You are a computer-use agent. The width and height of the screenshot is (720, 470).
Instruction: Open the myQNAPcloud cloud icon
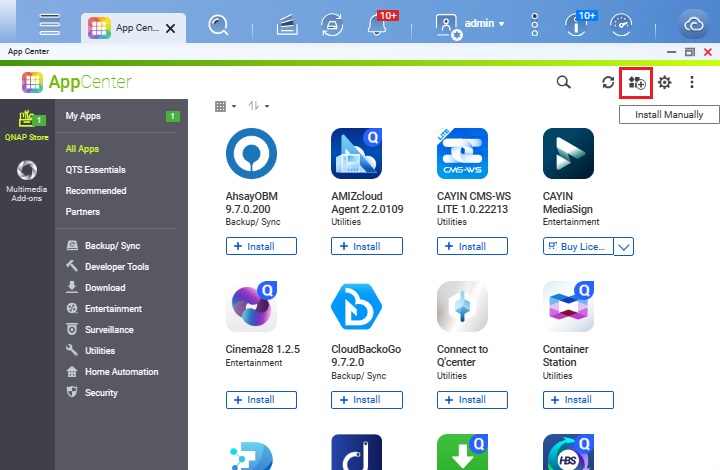694,24
